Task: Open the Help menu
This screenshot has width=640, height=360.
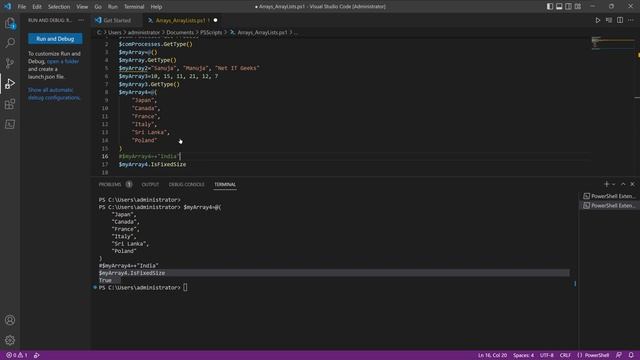Action: point(156,7)
